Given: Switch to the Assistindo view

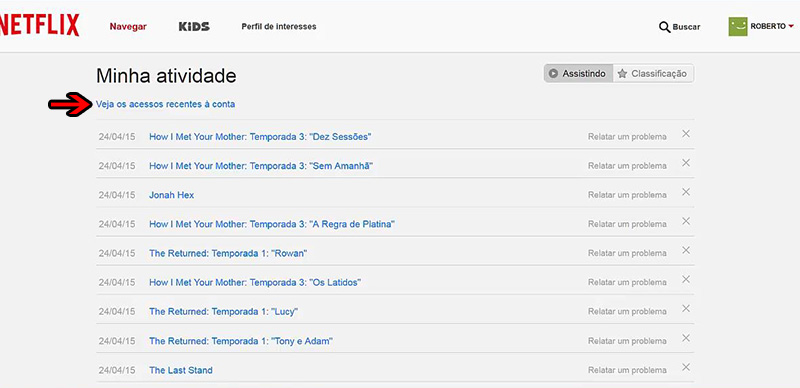Looking at the screenshot, I should tap(578, 74).
